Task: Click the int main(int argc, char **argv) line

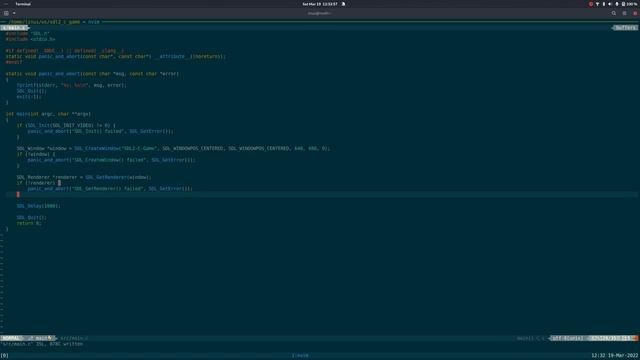Action: 48,114
